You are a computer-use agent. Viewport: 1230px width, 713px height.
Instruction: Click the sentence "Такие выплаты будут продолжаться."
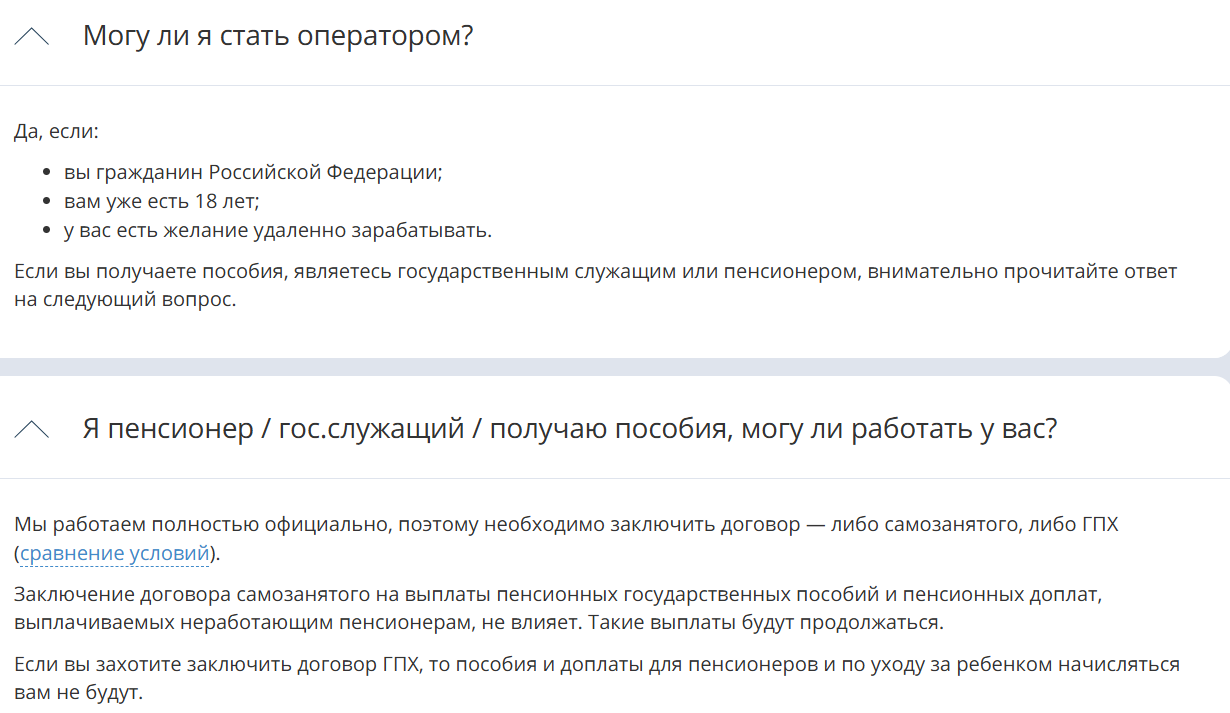tap(766, 623)
